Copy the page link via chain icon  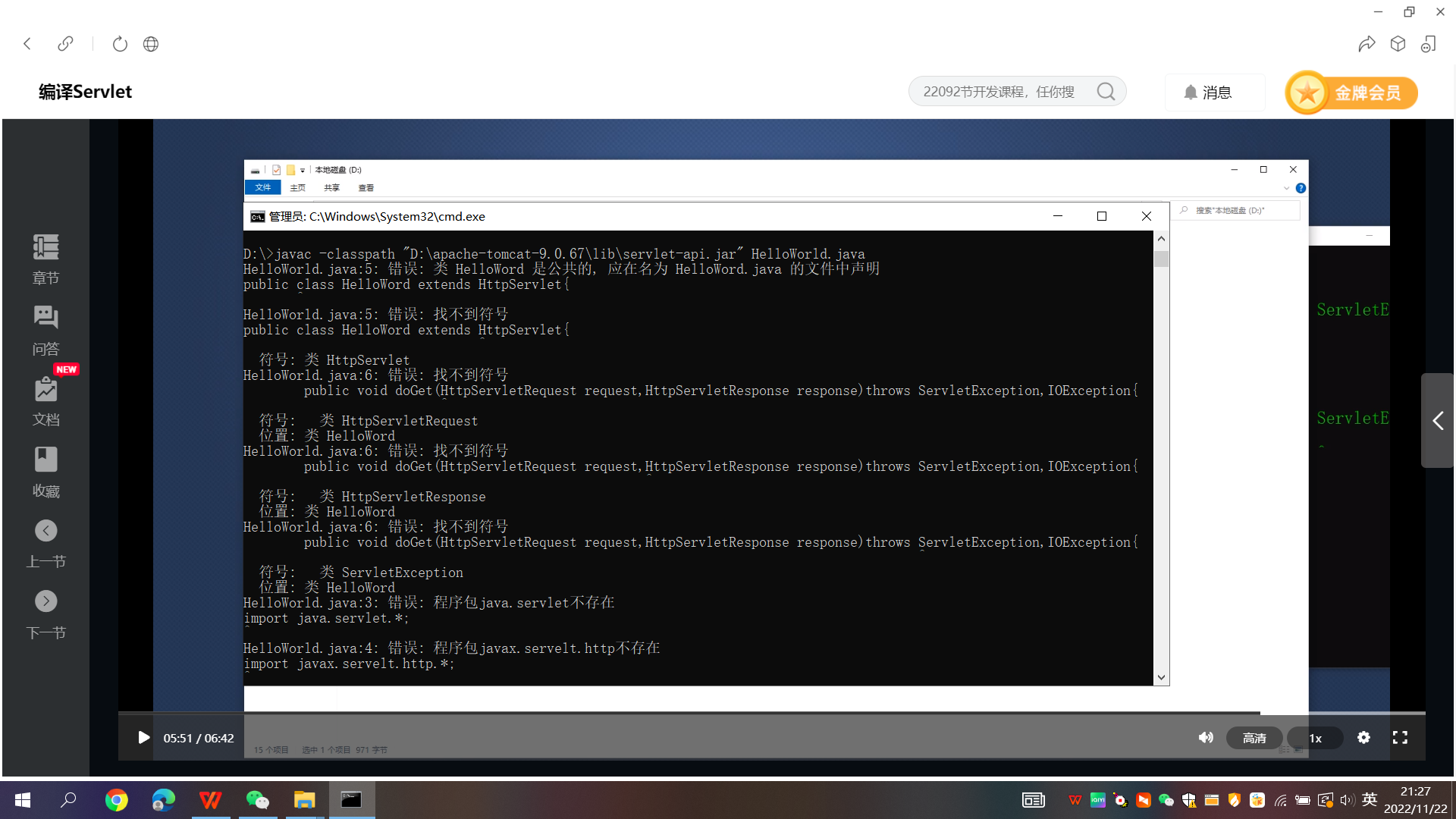[66, 44]
